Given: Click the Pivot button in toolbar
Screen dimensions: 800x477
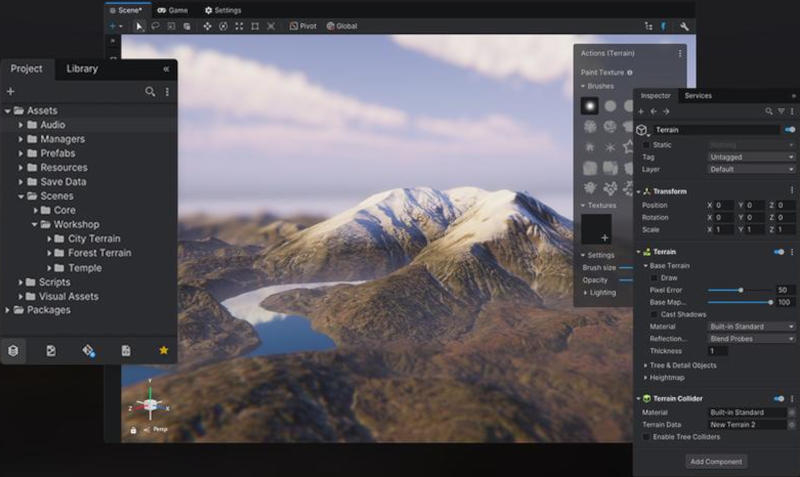Looking at the screenshot, I should 303,26.
